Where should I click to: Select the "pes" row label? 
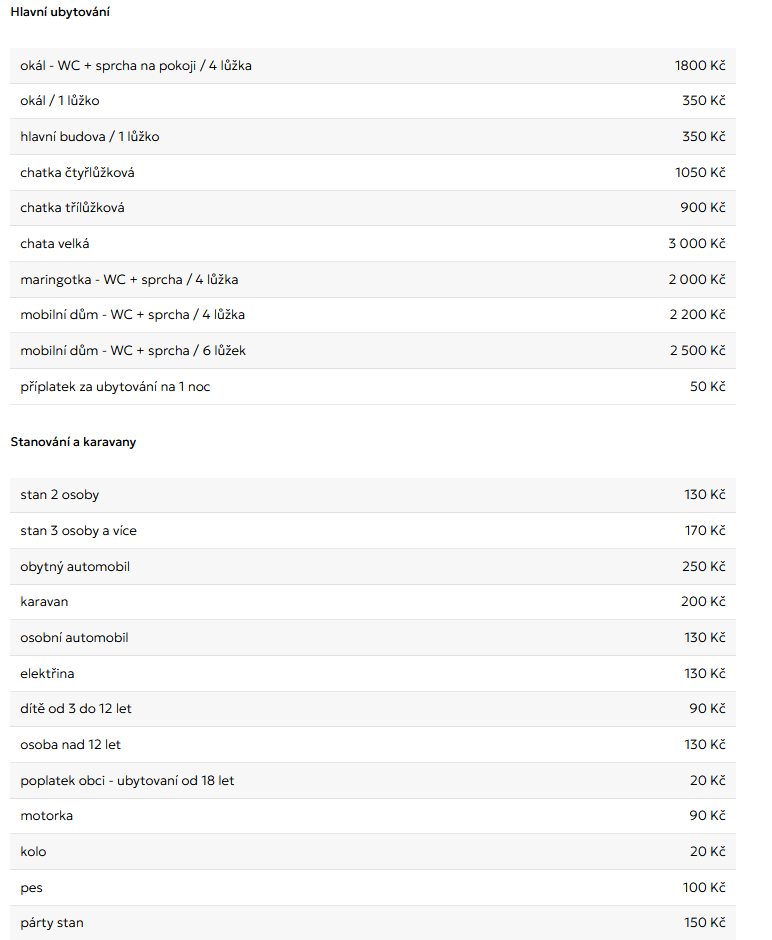point(32,888)
